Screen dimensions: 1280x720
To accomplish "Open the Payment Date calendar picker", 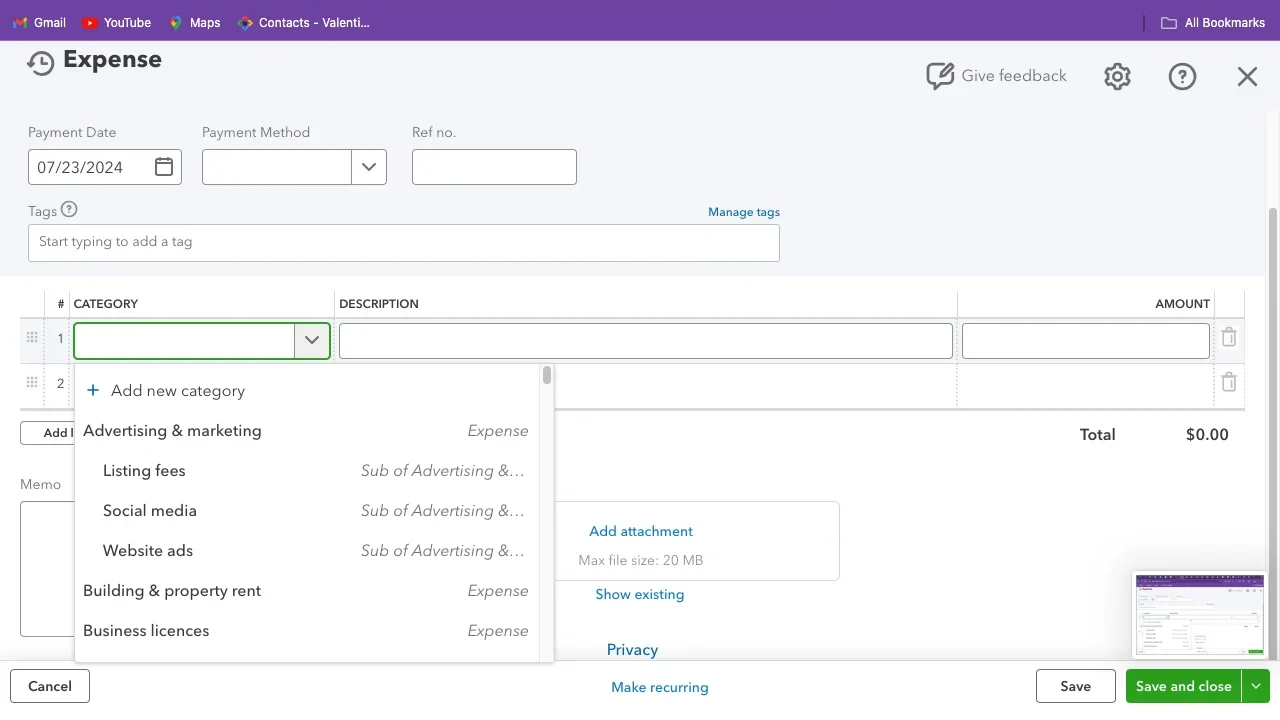I will pos(163,166).
